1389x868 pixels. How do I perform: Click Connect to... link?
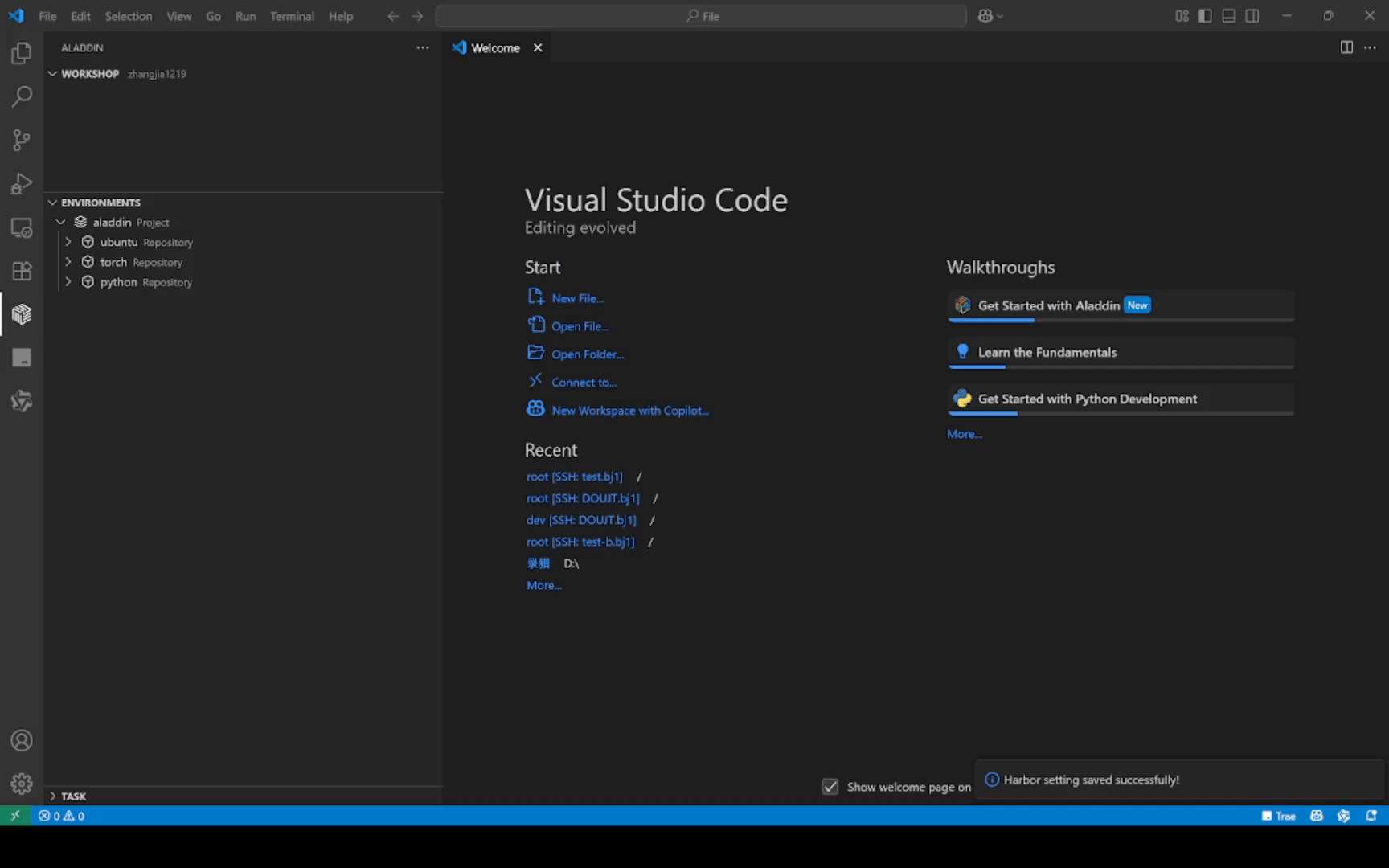tap(584, 383)
